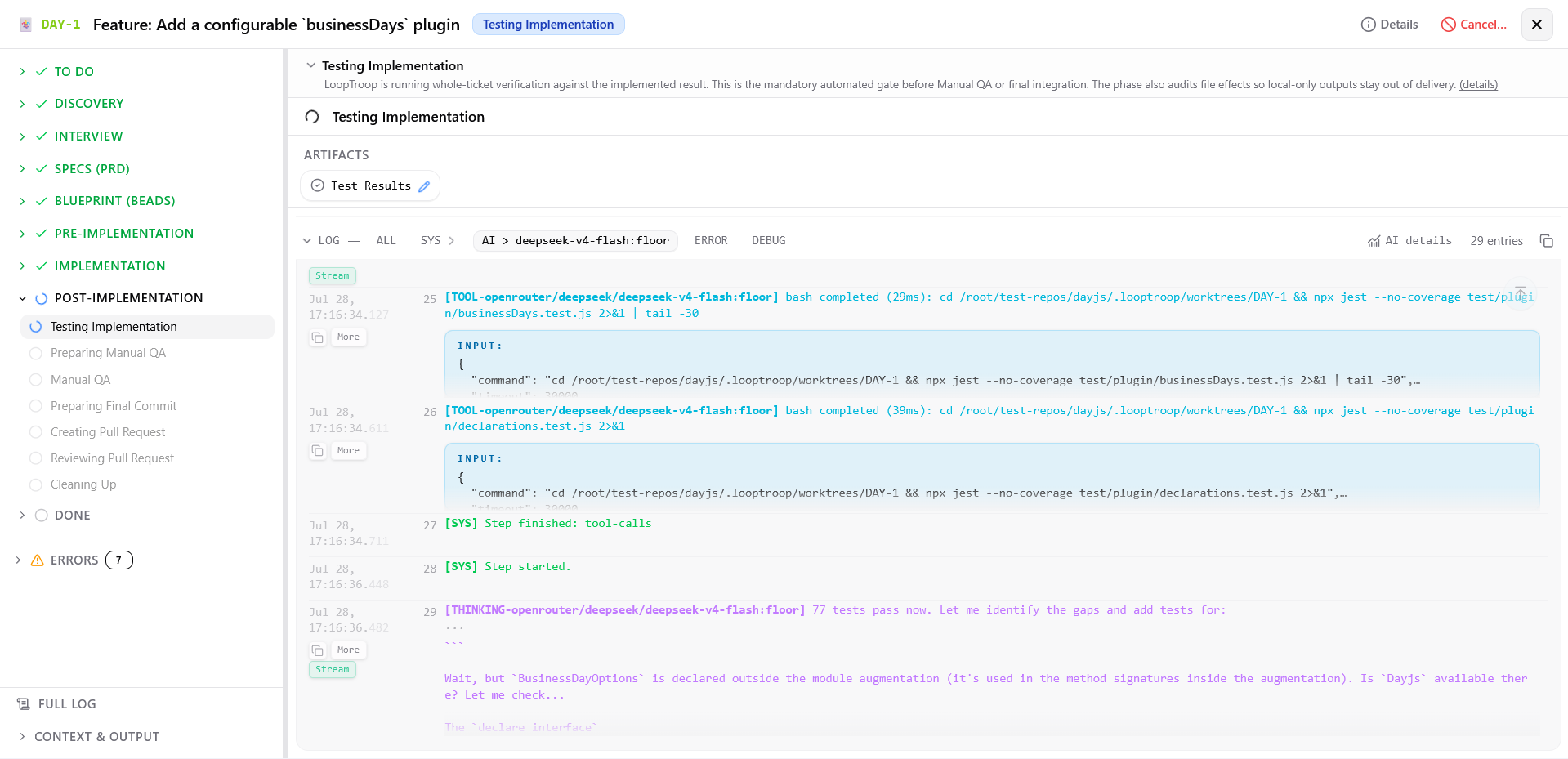
Task: Click the Testing Implementation status badge
Action: coord(548,25)
